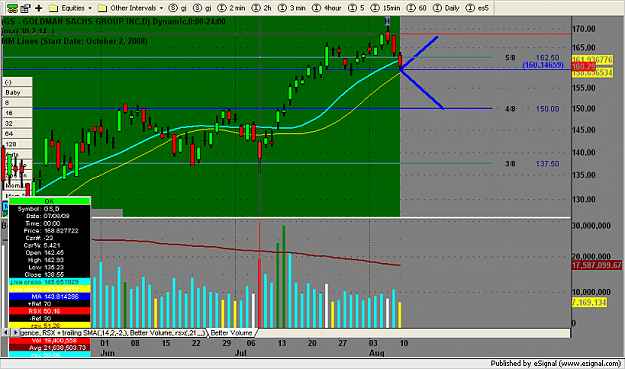Open the chart properties icon in toolbar
This screenshot has width=625, height=369.
[x=26, y=8]
